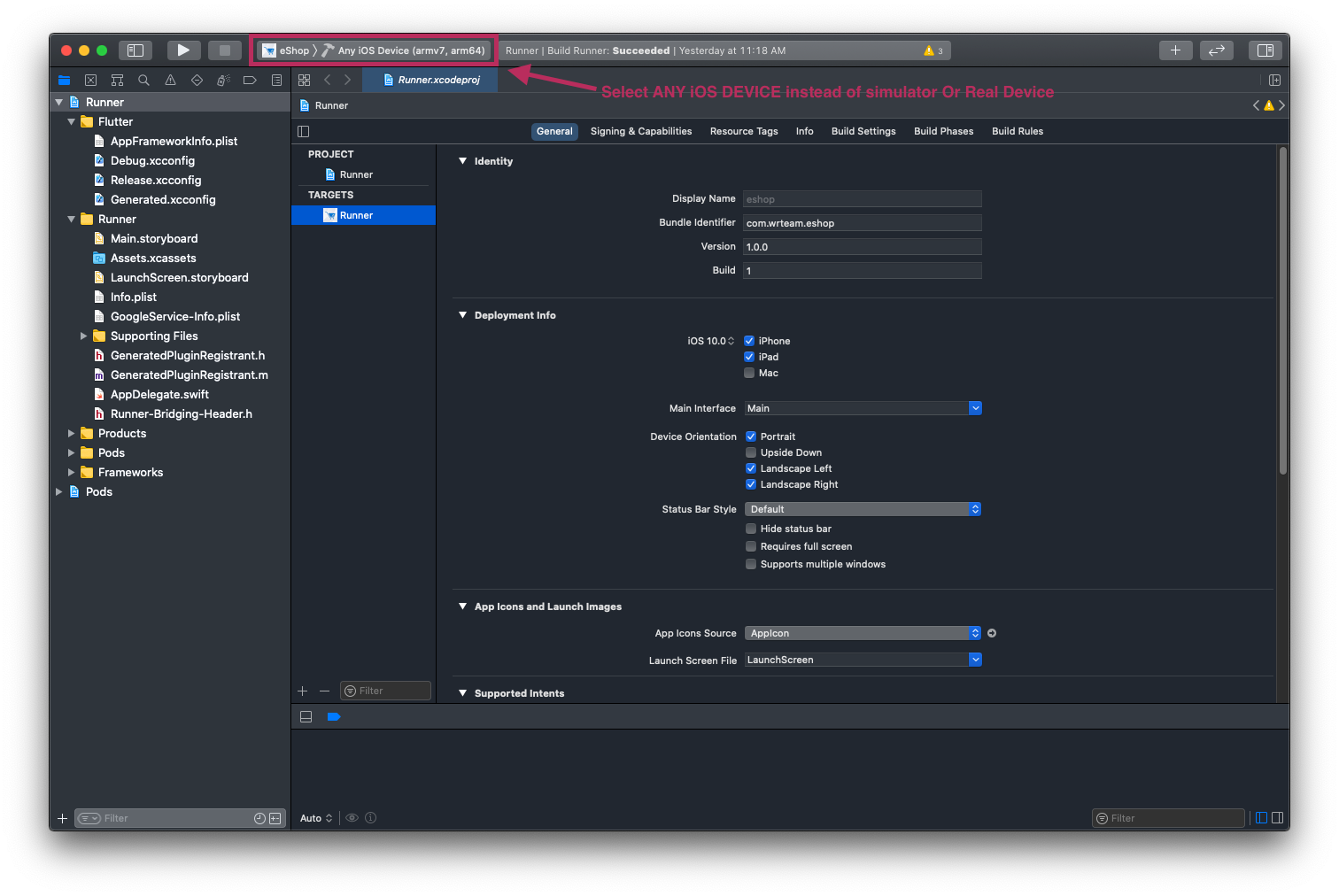Toggle the navigator panel visibility button
The image size is (1339, 896).
point(135,50)
